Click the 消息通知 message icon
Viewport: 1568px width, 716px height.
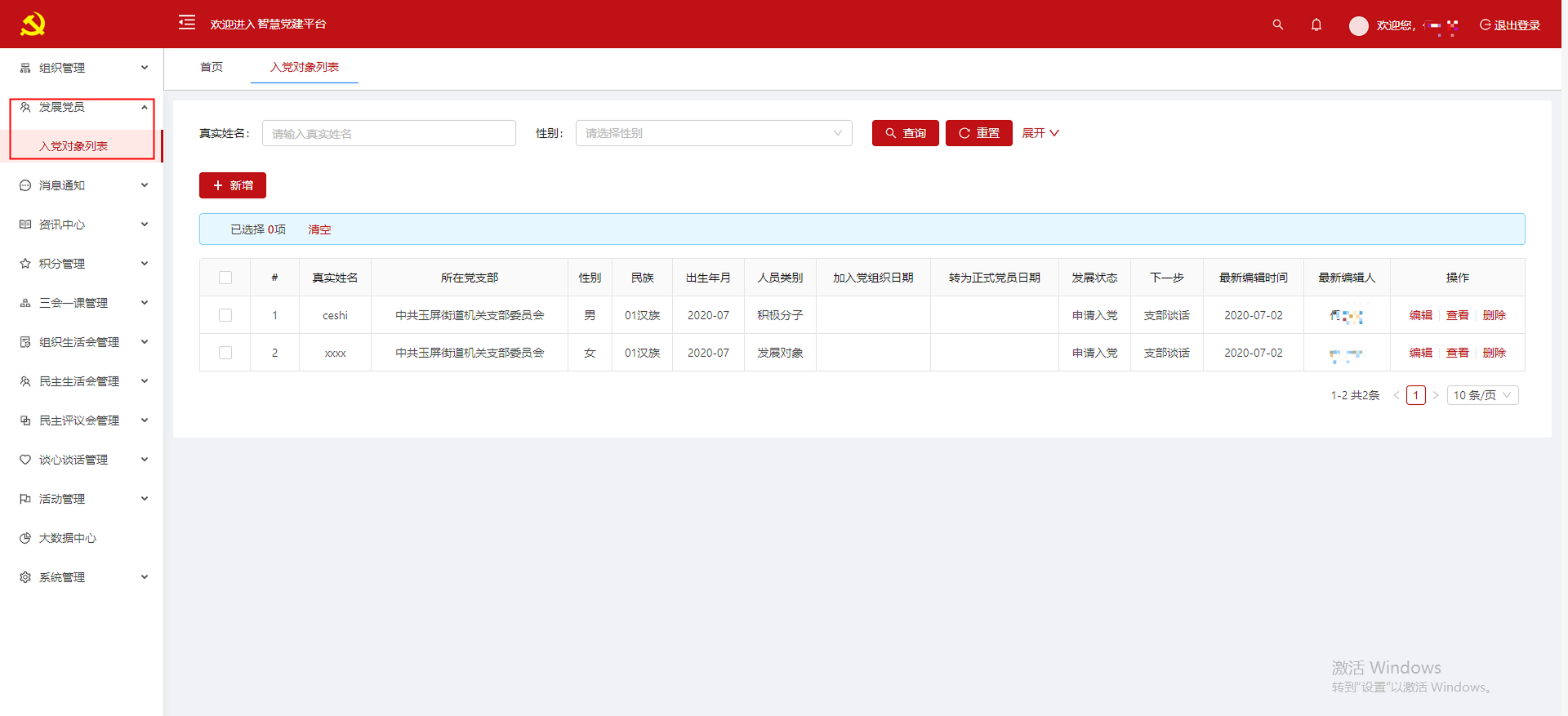point(25,185)
